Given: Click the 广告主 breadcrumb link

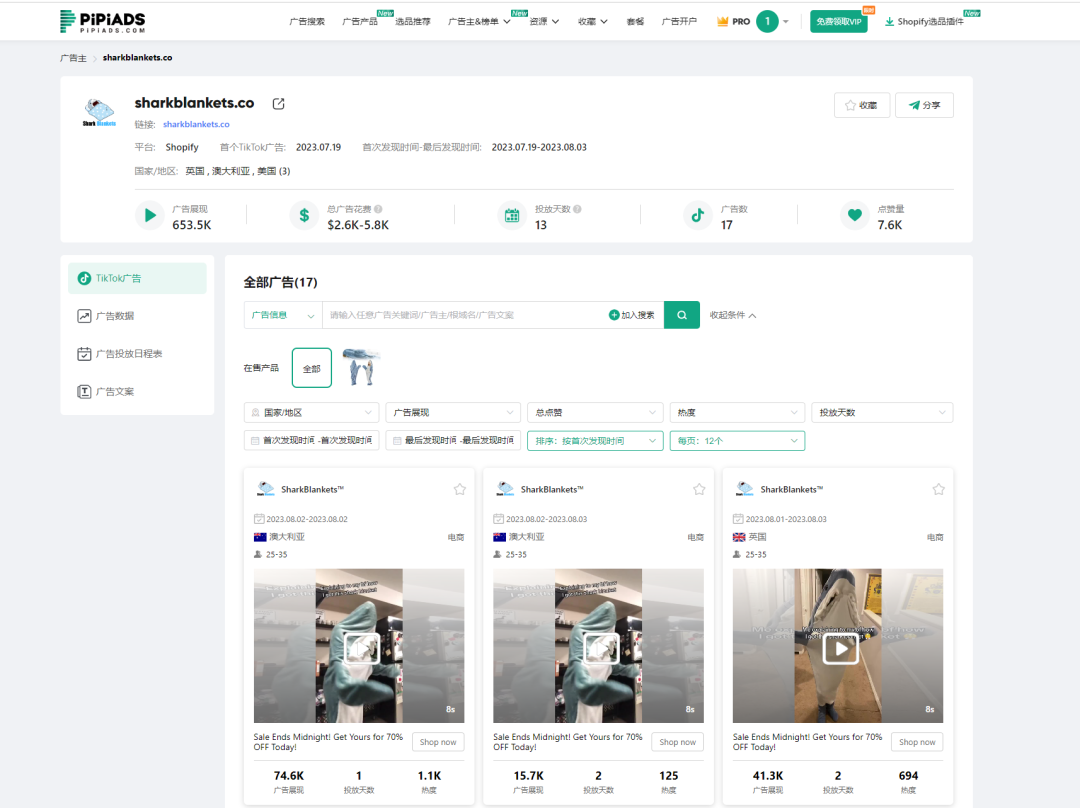Looking at the screenshot, I should tap(73, 58).
